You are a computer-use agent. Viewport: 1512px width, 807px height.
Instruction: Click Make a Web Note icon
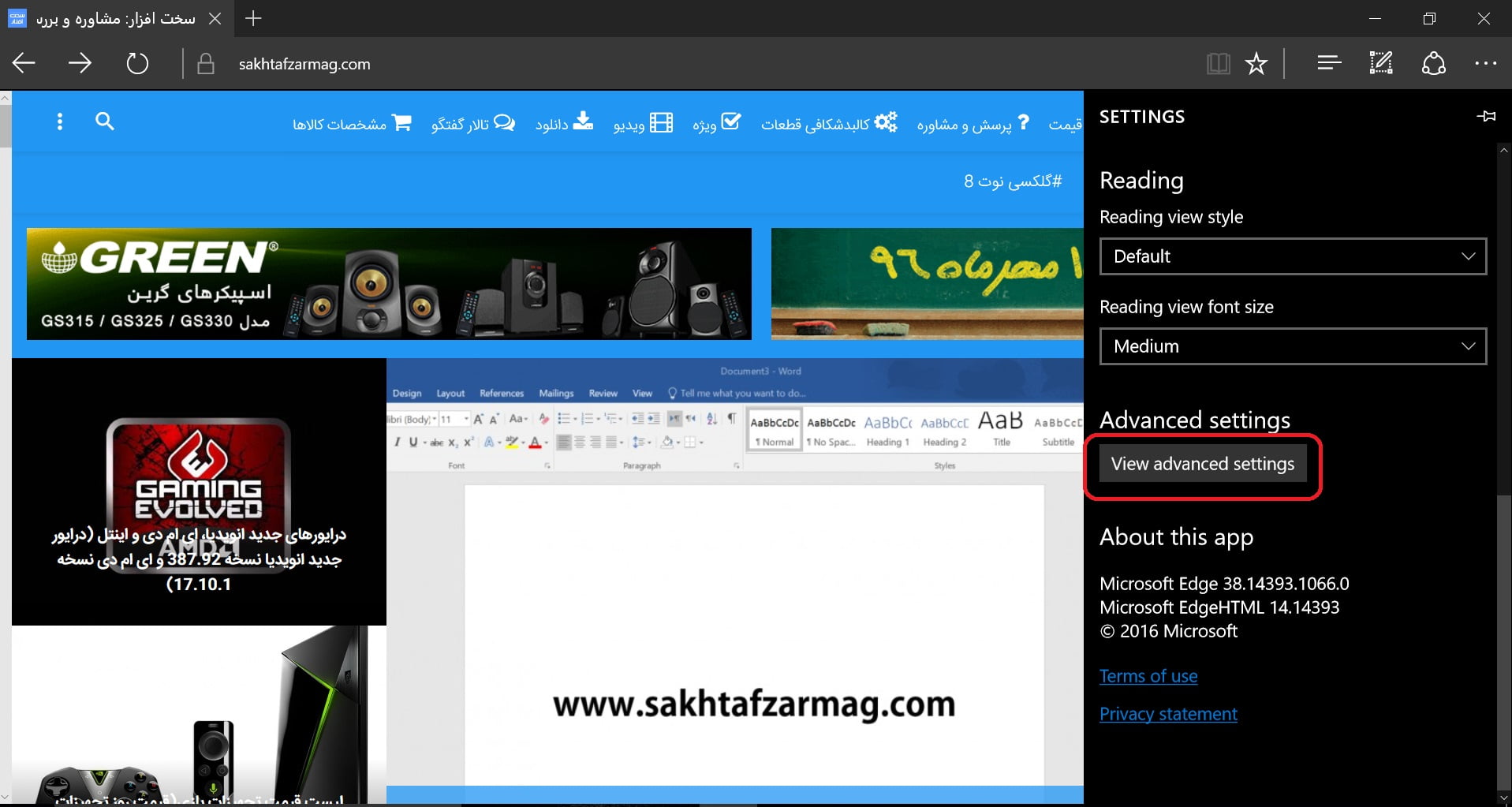click(1381, 63)
